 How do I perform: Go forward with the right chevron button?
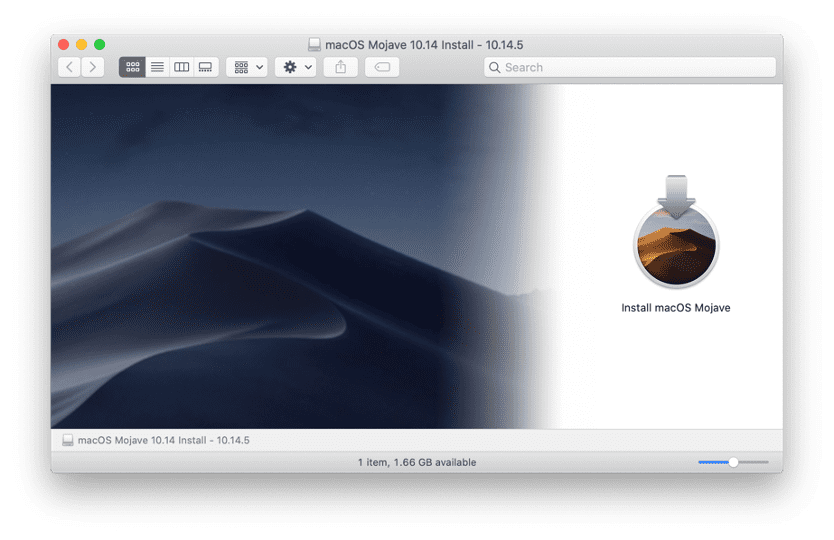[93, 68]
